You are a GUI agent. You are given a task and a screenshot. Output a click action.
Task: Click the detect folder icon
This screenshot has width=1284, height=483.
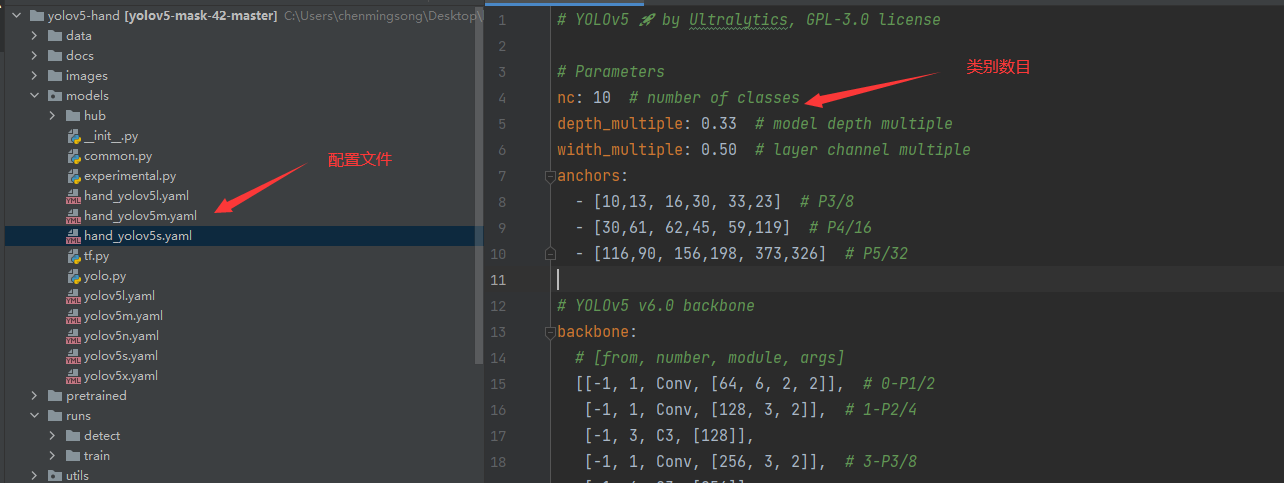click(73, 436)
